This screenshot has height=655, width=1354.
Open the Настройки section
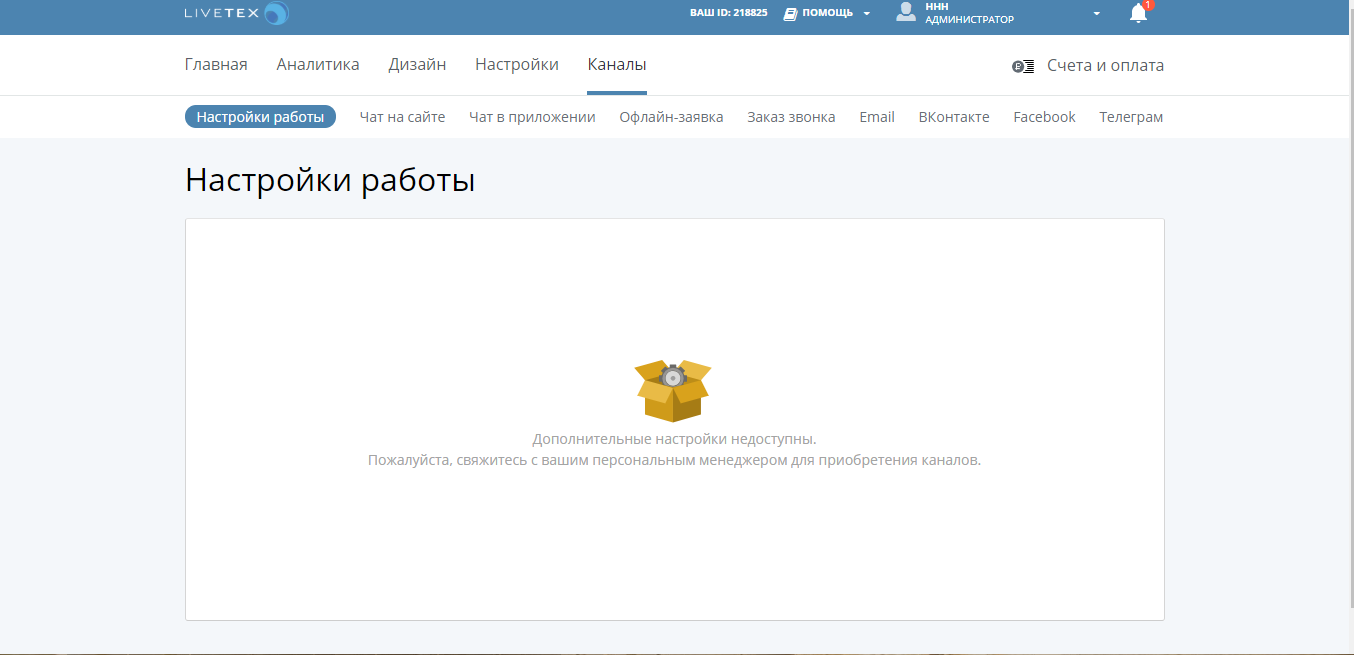tap(516, 64)
